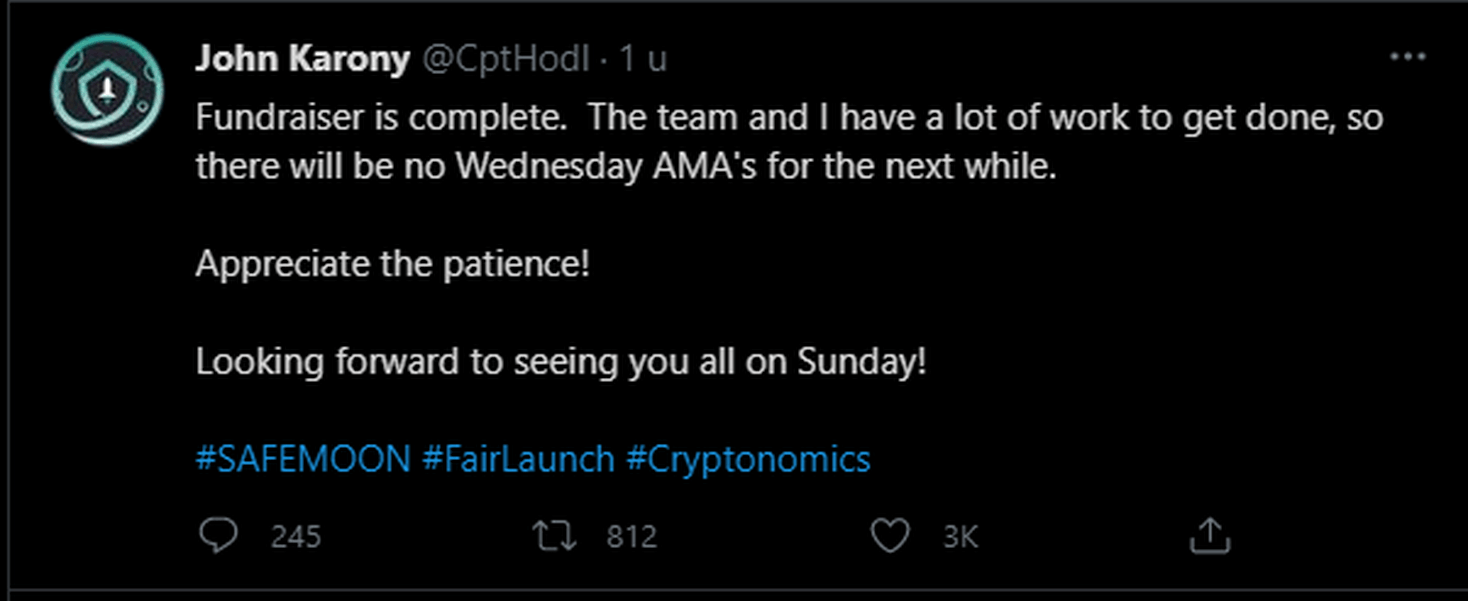Screen dimensions: 1468x601
Task: Click the phrase 'Fundraiser is complete.'
Action: (x=381, y=118)
